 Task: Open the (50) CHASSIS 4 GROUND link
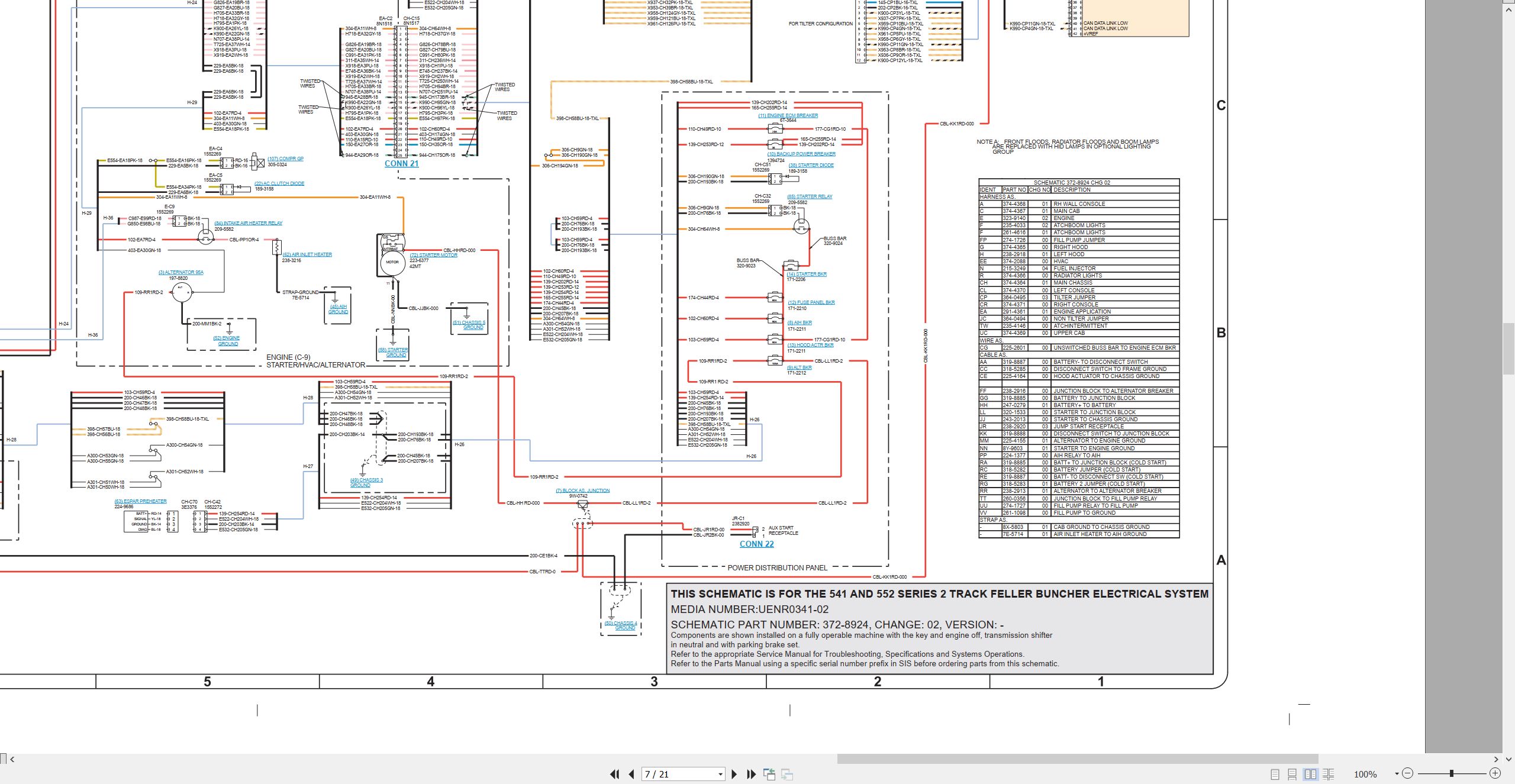point(621,625)
